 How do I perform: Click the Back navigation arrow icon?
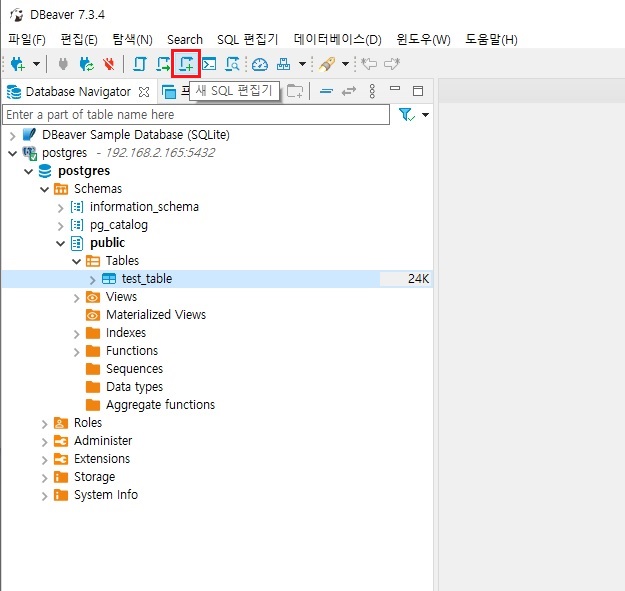click(x=369, y=64)
